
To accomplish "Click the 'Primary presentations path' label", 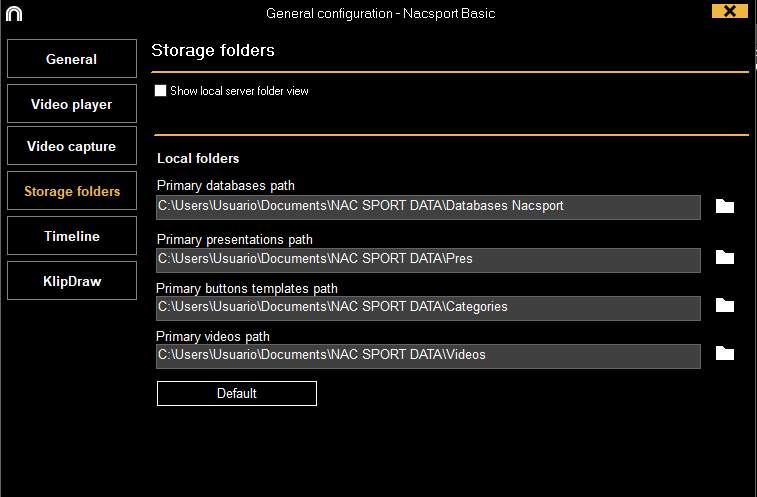I will tap(235, 240).
